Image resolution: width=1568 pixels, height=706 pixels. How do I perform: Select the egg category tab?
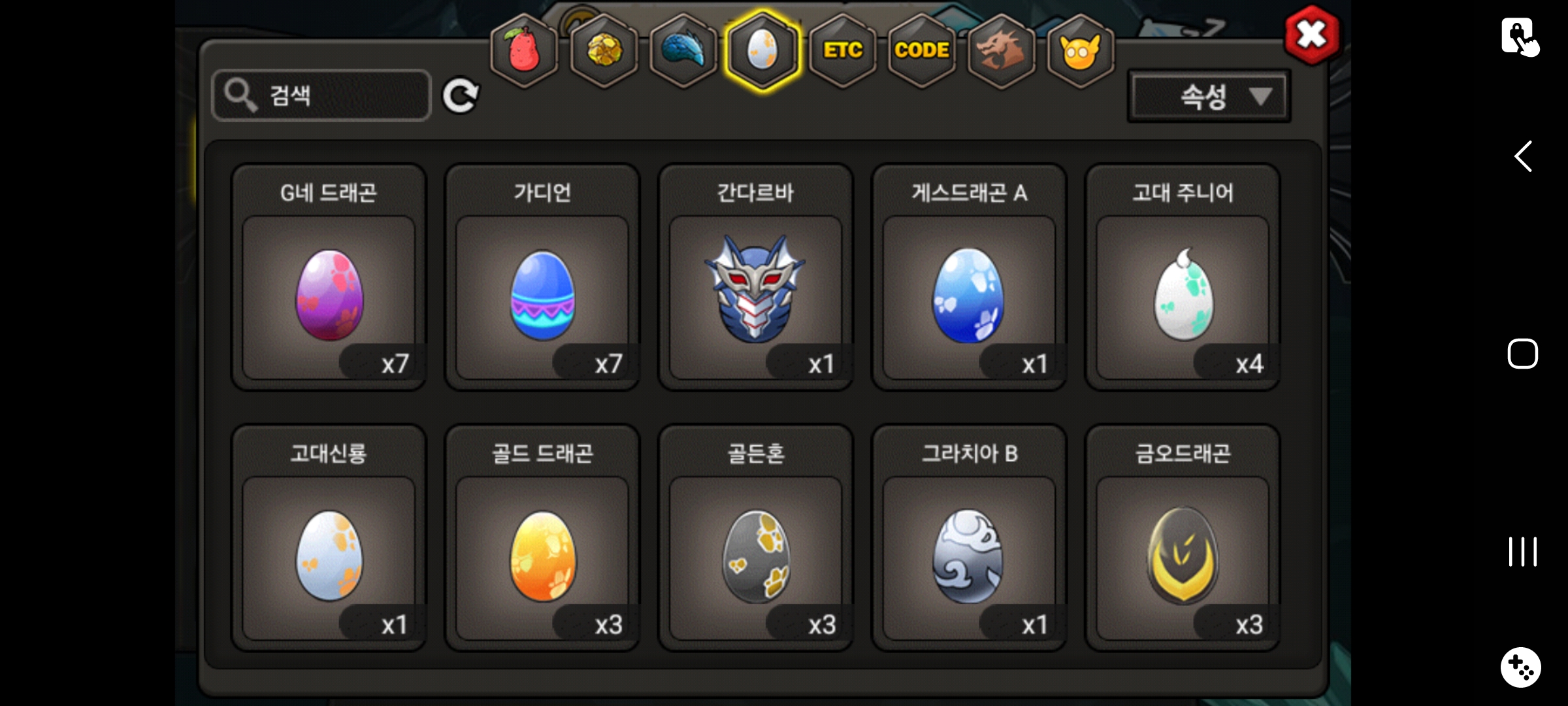tap(762, 50)
